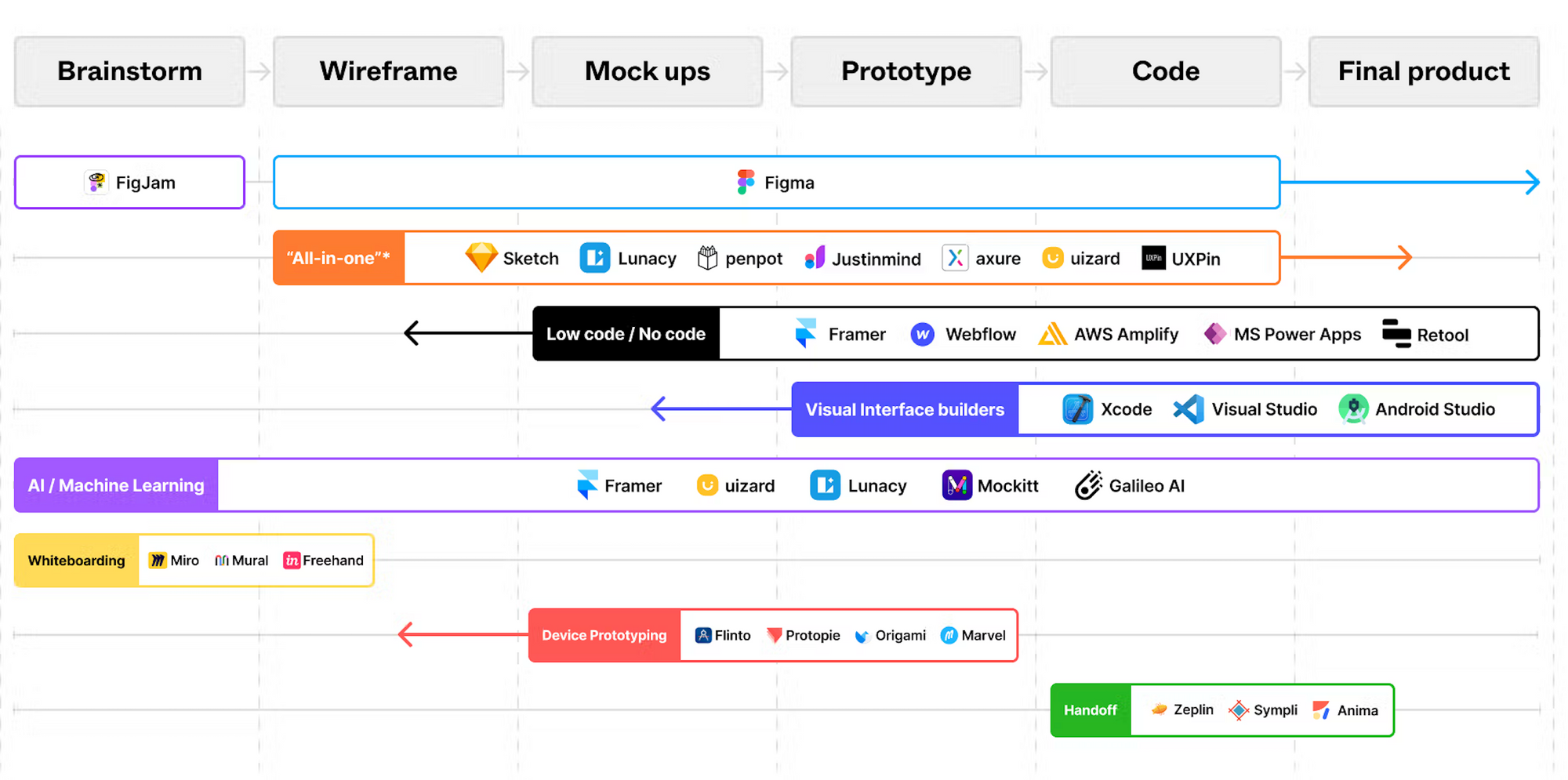Click the Framer icon in the Low code row
Image resolution: width=1568 pixels, height=780 pixels.
point(806,334)
